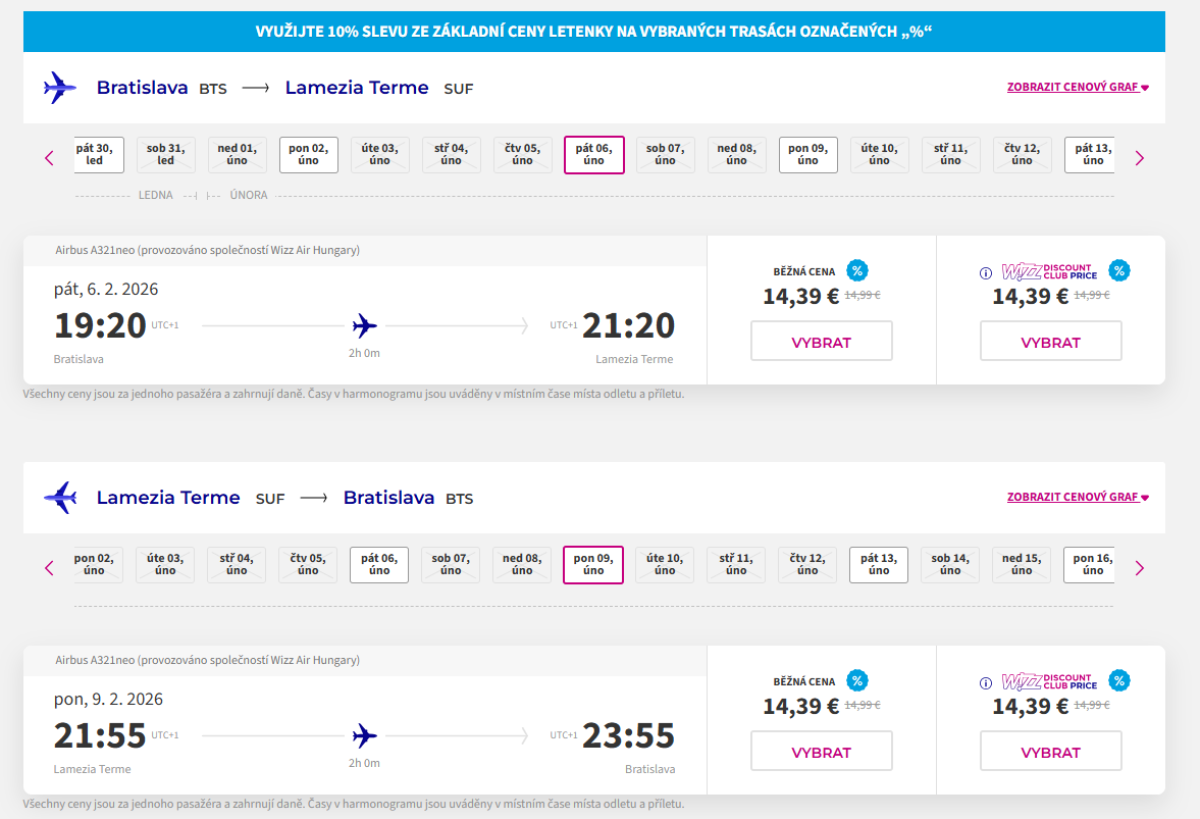Click the info icon beside return Wizz Discount Club price
This screenshot has width=1200, height=819.
point(985,682)
